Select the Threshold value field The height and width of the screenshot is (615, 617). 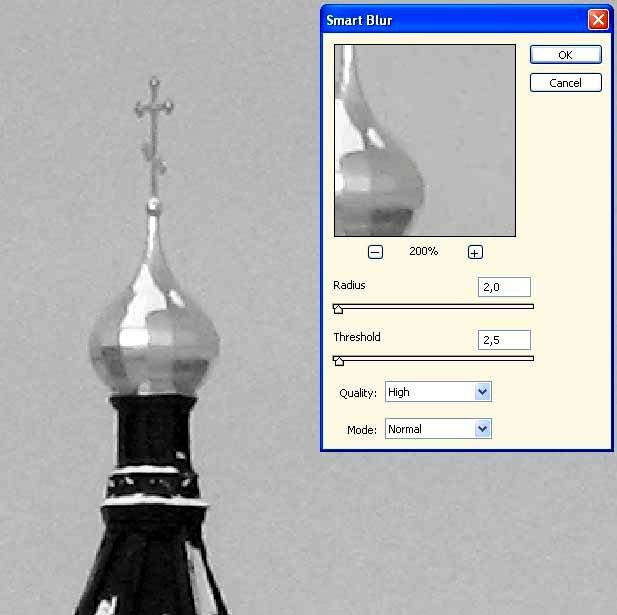tap(504, 340)
